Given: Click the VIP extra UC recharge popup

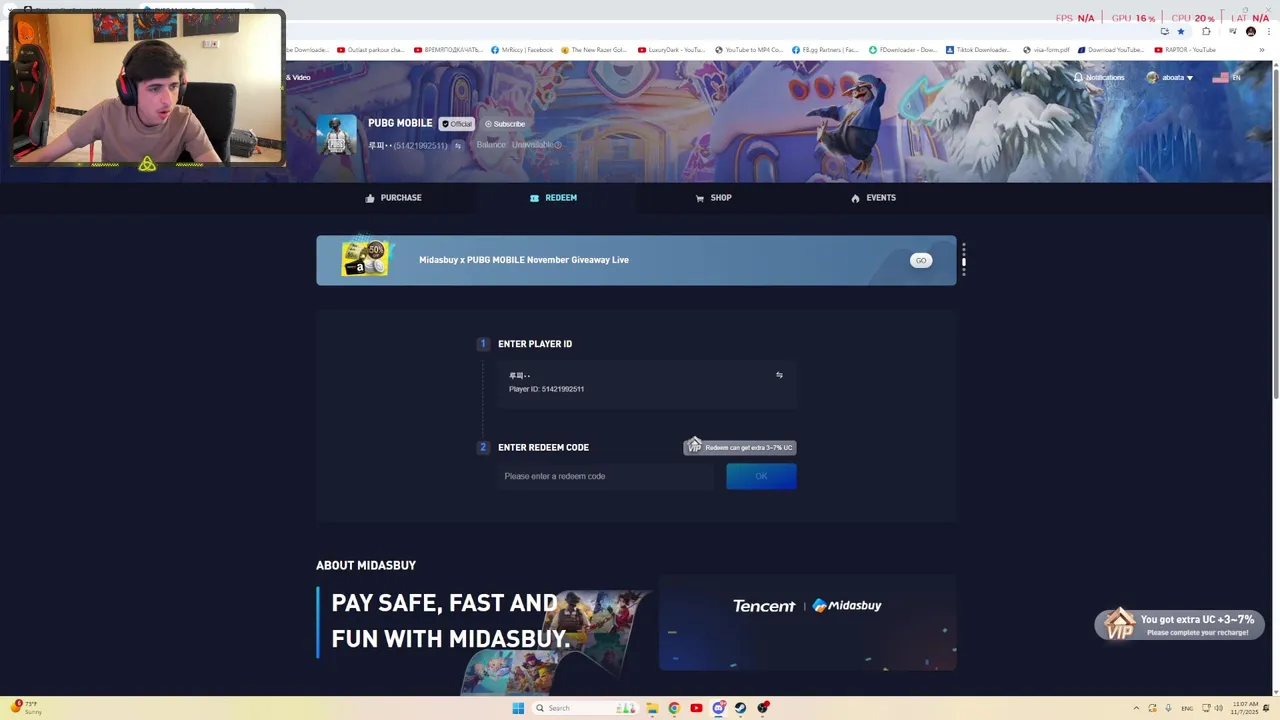Looking at the screenshot, I should 1180,624.
